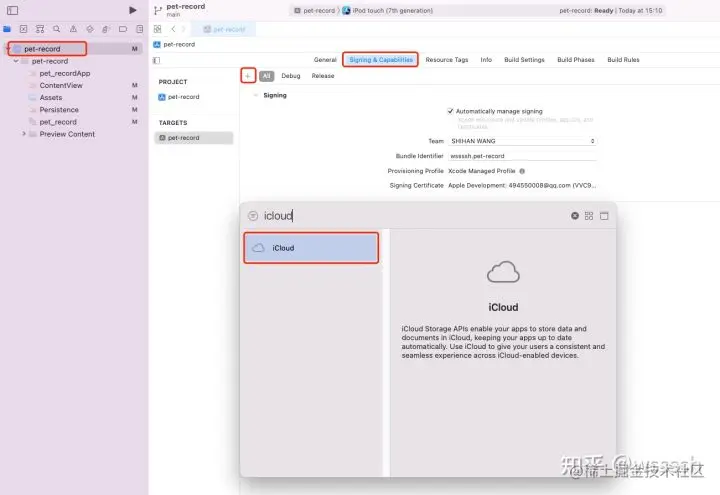Switch to Resource Tags tab
Viewport: 720px width, 495px height.
pyautogui.click(x=447, y=60)
